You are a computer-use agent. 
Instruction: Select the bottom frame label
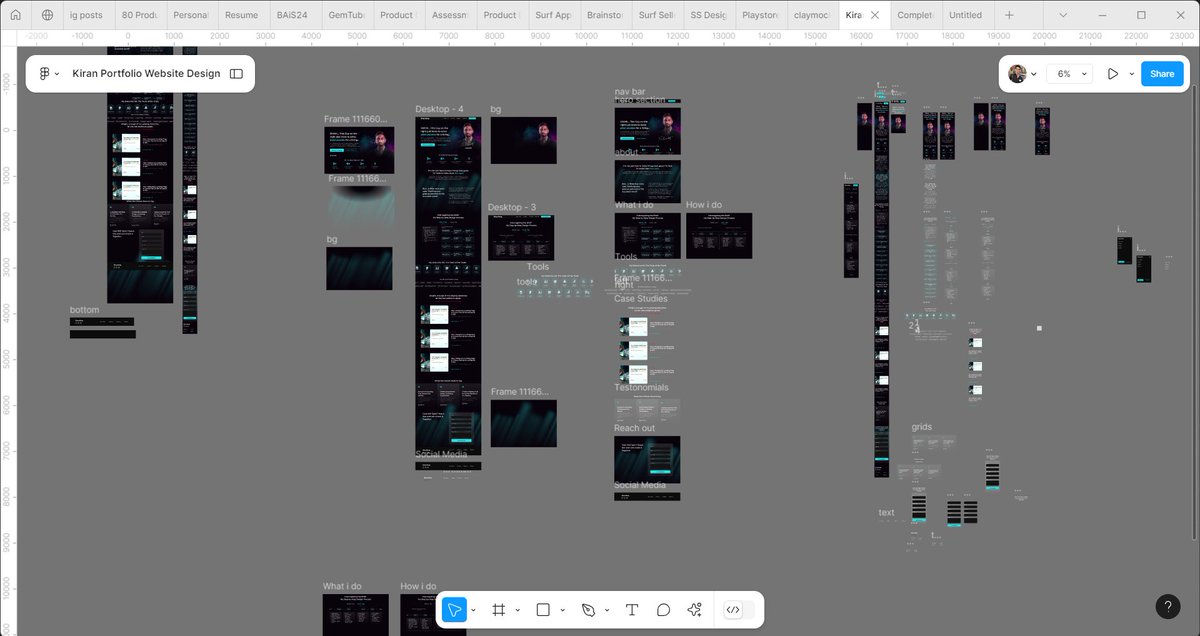(85, 310)
